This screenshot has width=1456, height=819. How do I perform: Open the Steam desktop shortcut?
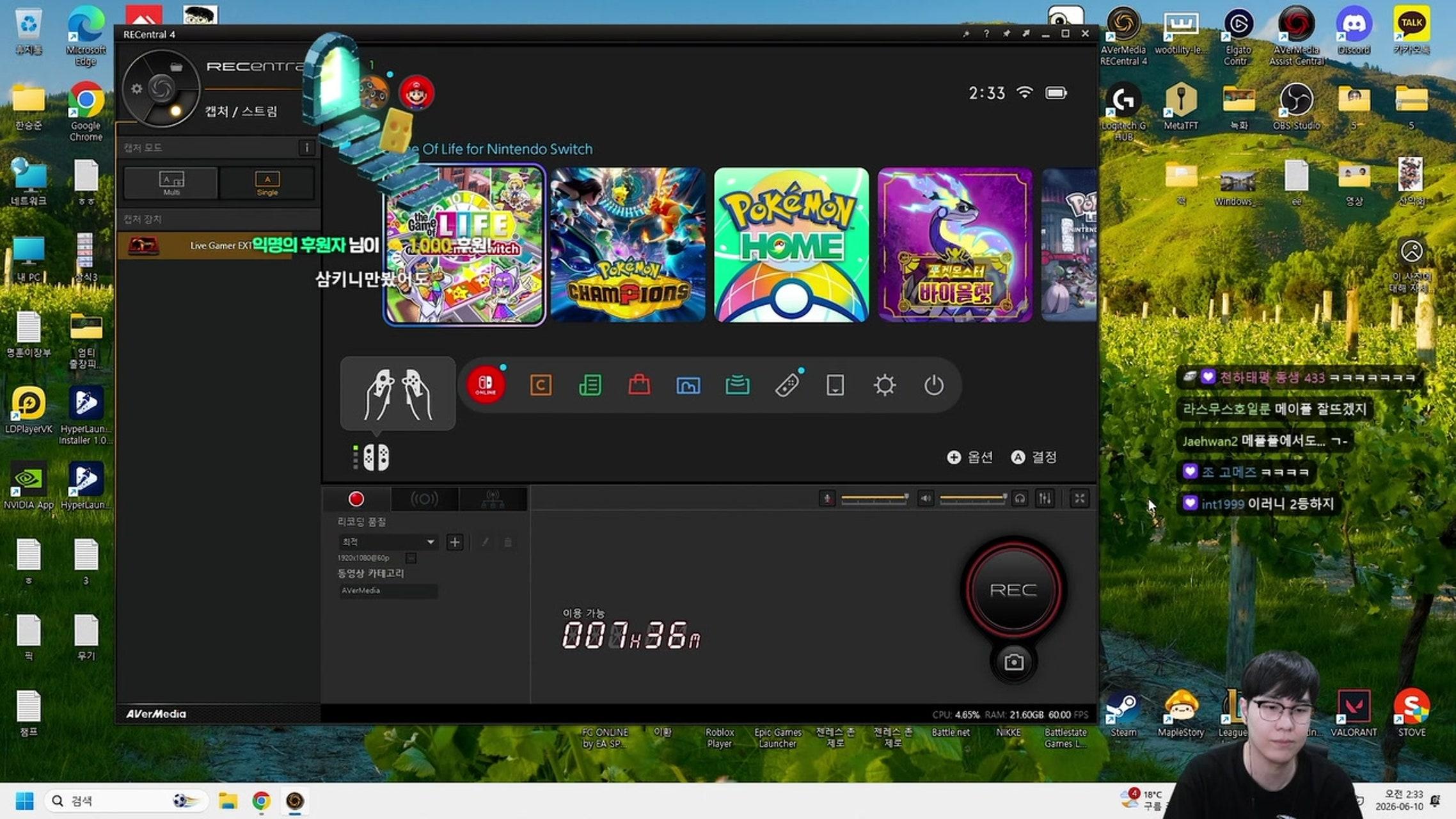point(1123,714)
